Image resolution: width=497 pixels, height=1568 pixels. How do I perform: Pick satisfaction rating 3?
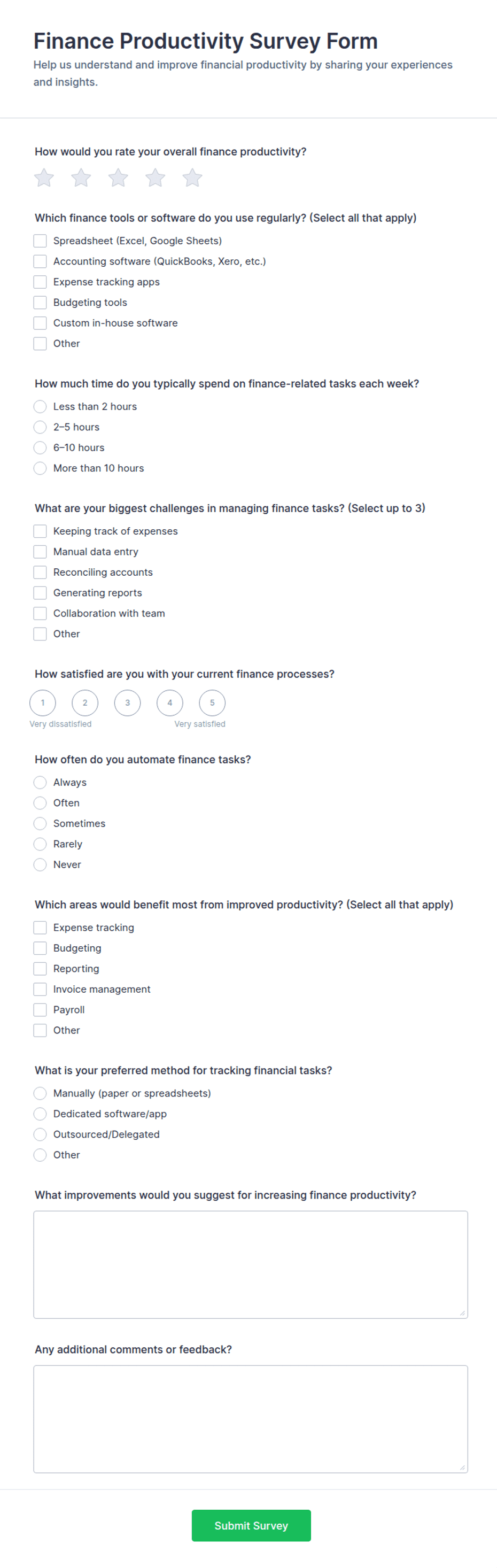(127, 703)
